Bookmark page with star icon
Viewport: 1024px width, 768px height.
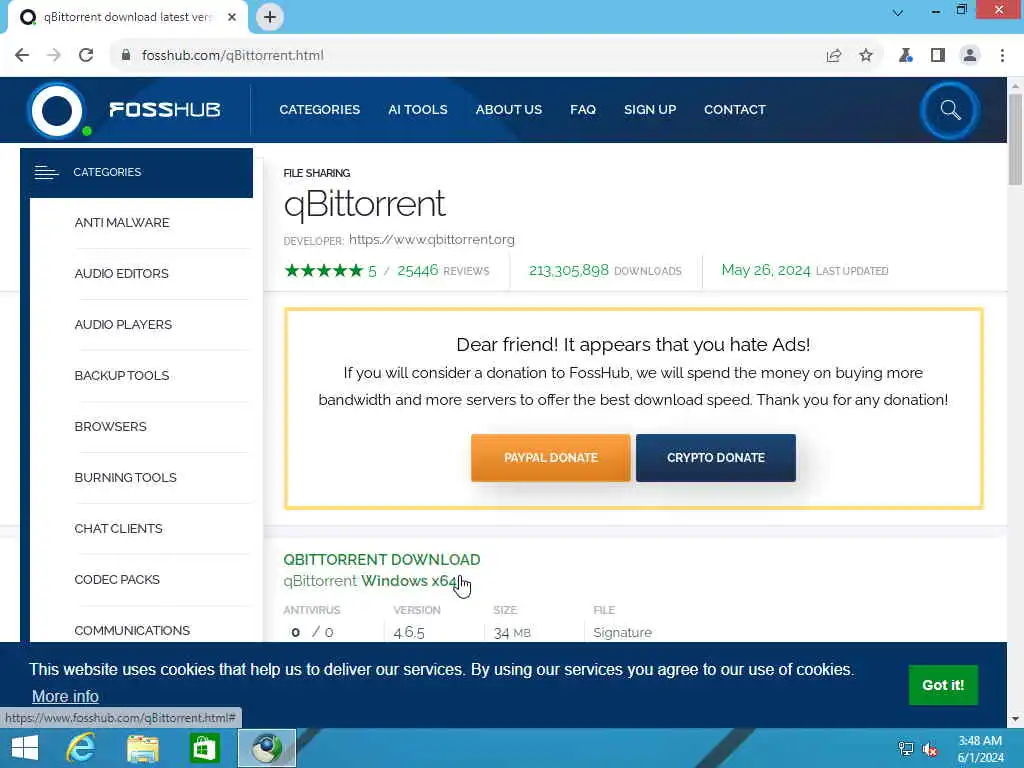(x=866, y=56)
